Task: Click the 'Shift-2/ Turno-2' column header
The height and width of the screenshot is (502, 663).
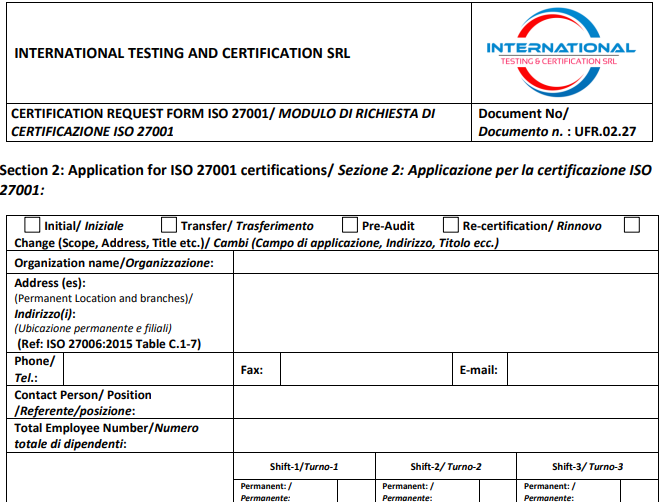Action: (x=446, y=466)
